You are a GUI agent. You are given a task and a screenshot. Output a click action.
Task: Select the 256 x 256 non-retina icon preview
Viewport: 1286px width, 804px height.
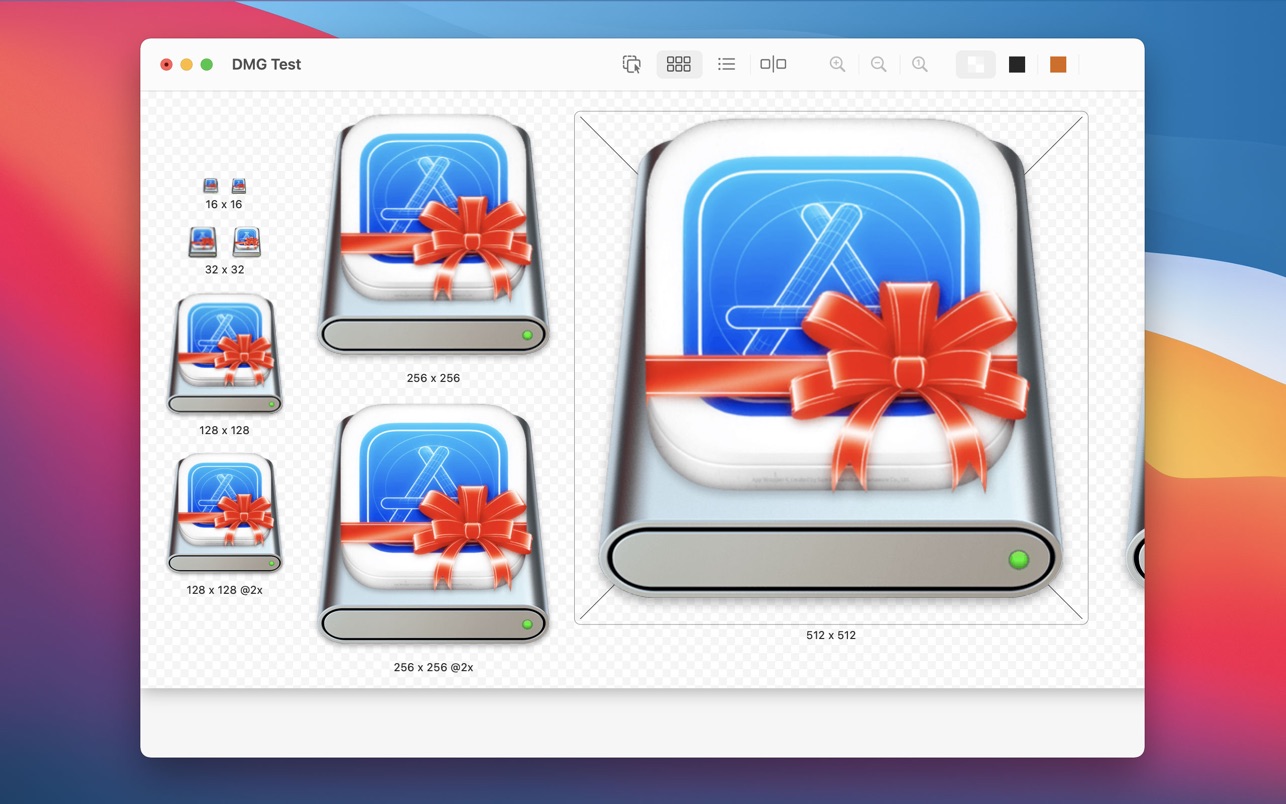tap(433, 235)
